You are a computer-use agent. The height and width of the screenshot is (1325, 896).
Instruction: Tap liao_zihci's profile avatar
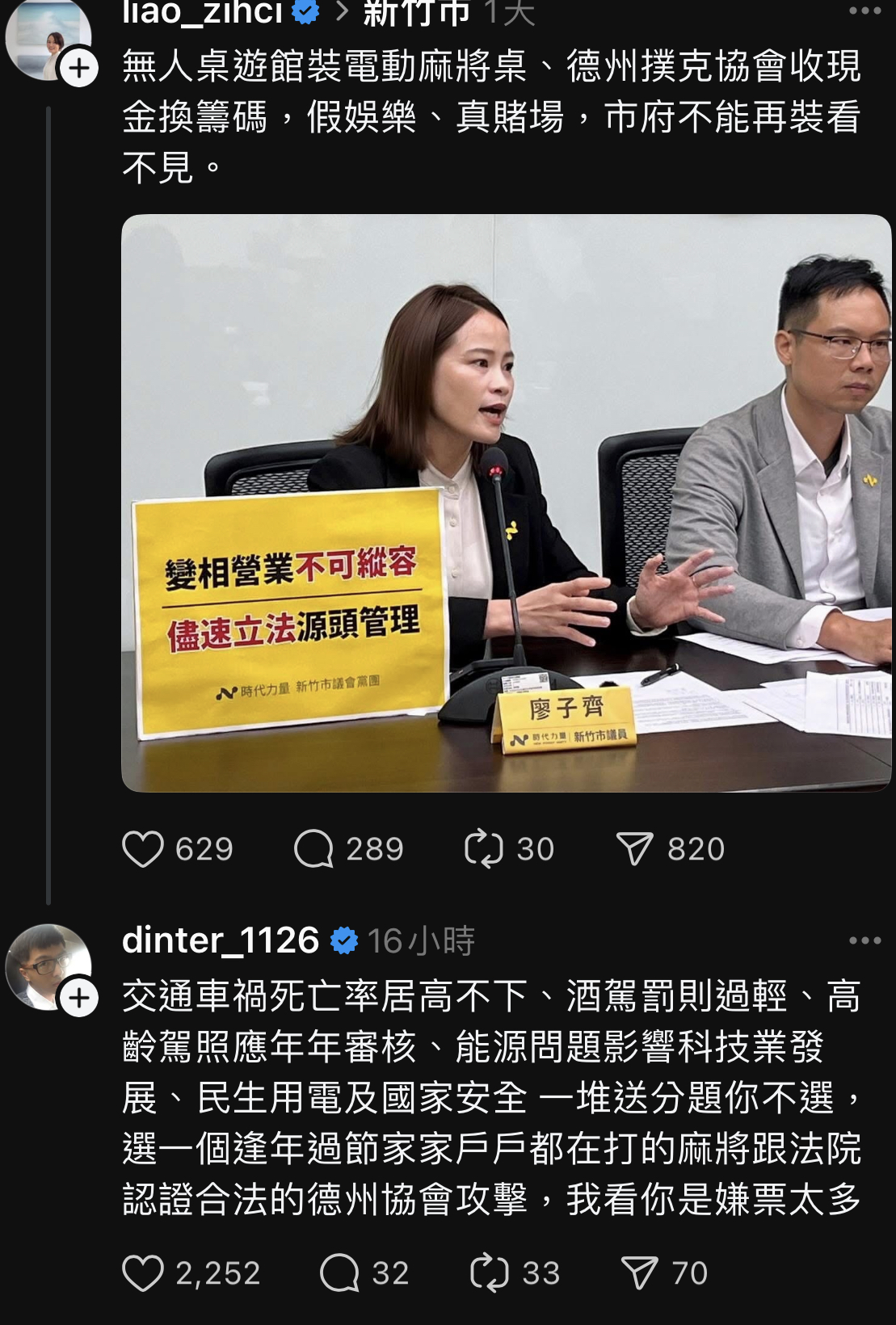[48, 38]
